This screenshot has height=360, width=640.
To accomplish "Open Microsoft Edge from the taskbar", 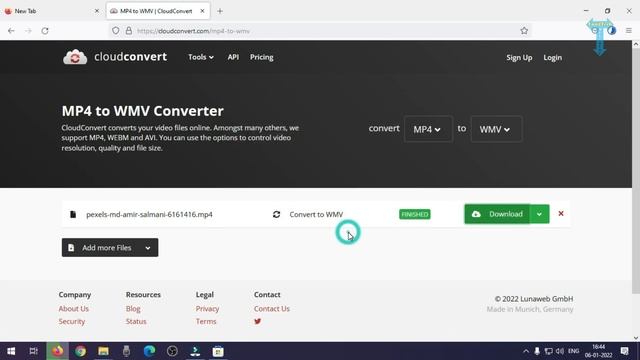I will 149,351.
